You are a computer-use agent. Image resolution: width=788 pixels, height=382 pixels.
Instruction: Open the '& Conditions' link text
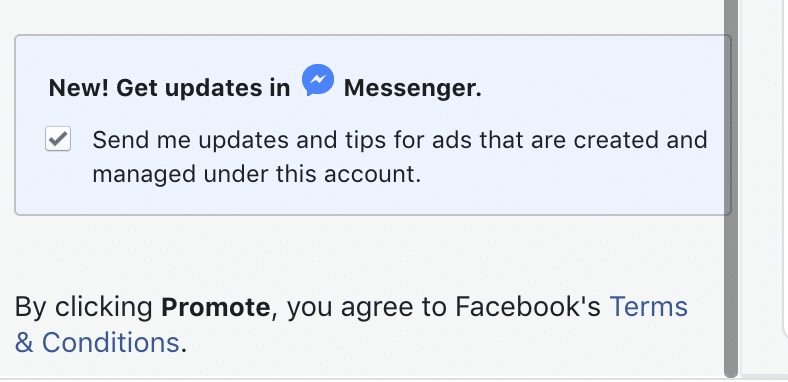pyautogui.click(x=97, y=342)
